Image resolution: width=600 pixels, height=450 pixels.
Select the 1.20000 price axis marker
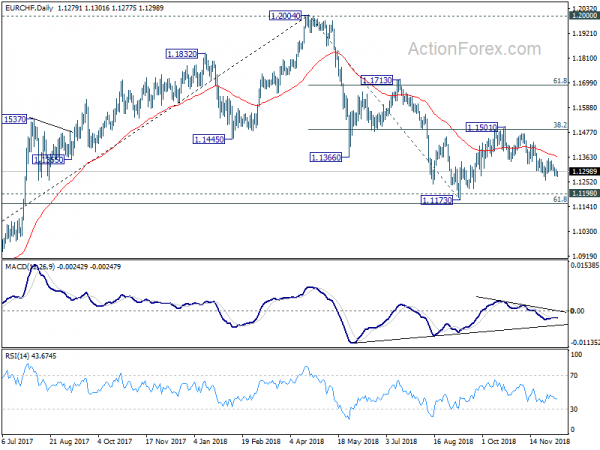pos(584,15)
